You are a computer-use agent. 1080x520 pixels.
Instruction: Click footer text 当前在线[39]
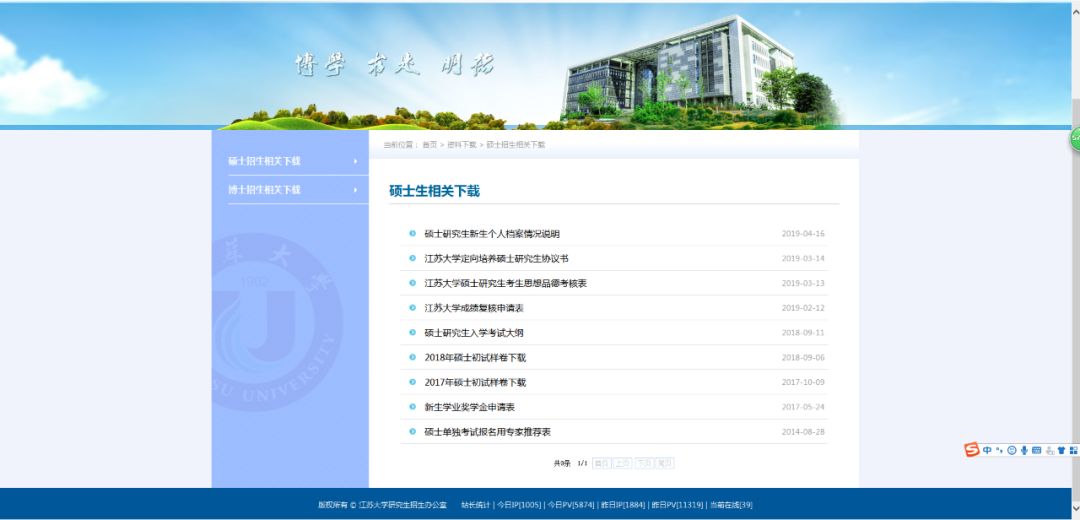click(x=731, y=505)
